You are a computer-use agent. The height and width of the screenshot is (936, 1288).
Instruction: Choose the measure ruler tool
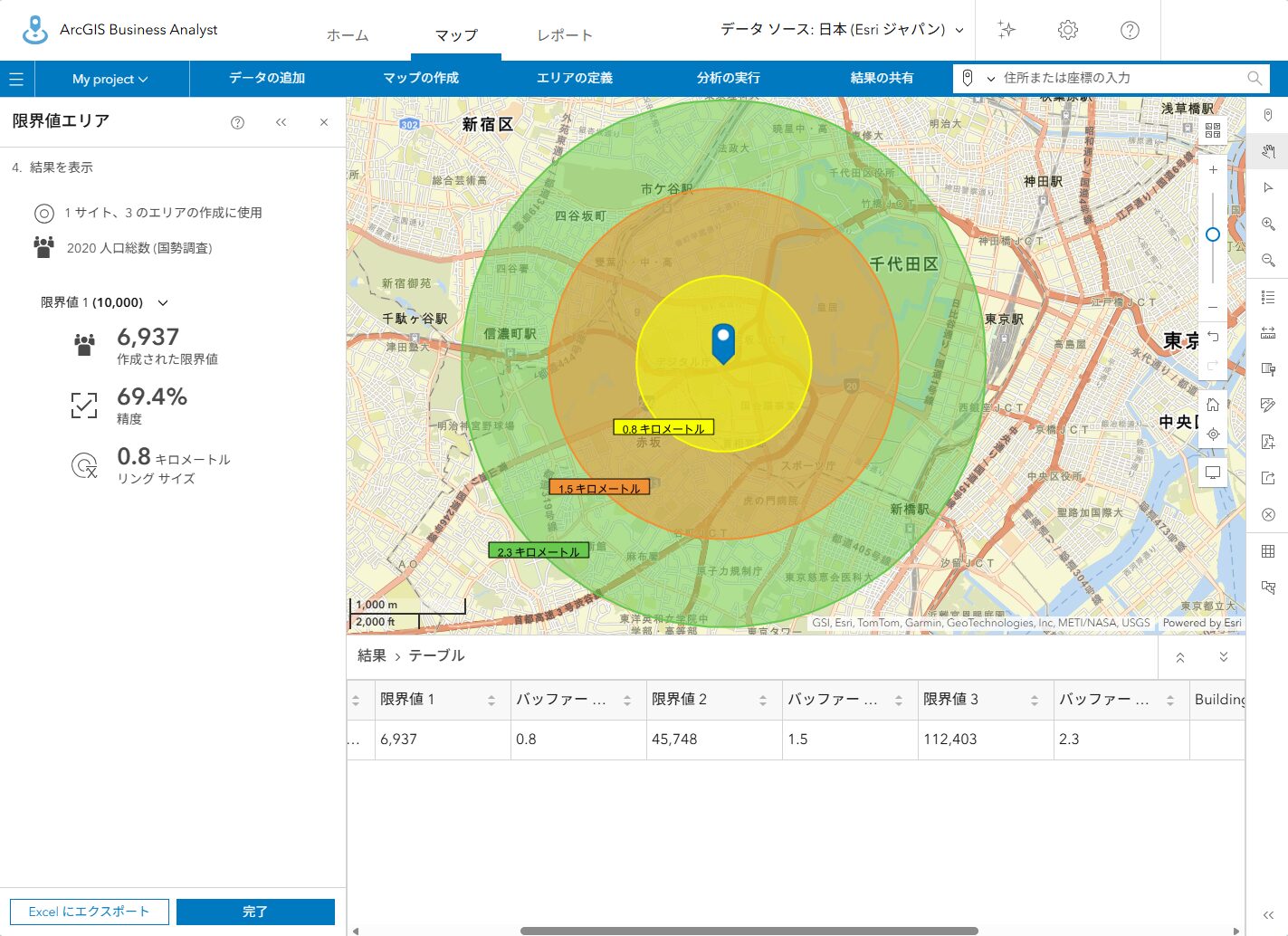pos(1268,333)
